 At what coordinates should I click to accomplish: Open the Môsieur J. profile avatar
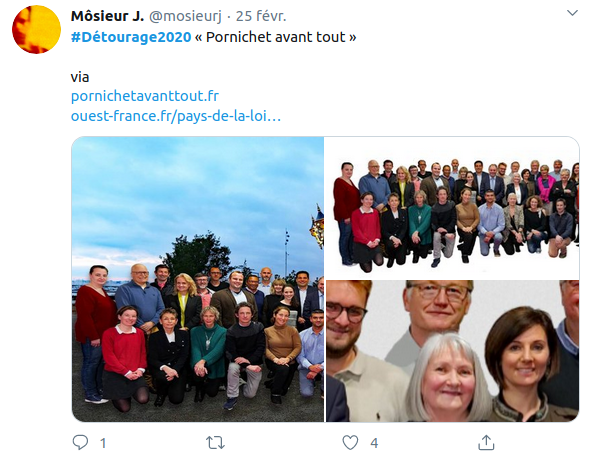36,29
